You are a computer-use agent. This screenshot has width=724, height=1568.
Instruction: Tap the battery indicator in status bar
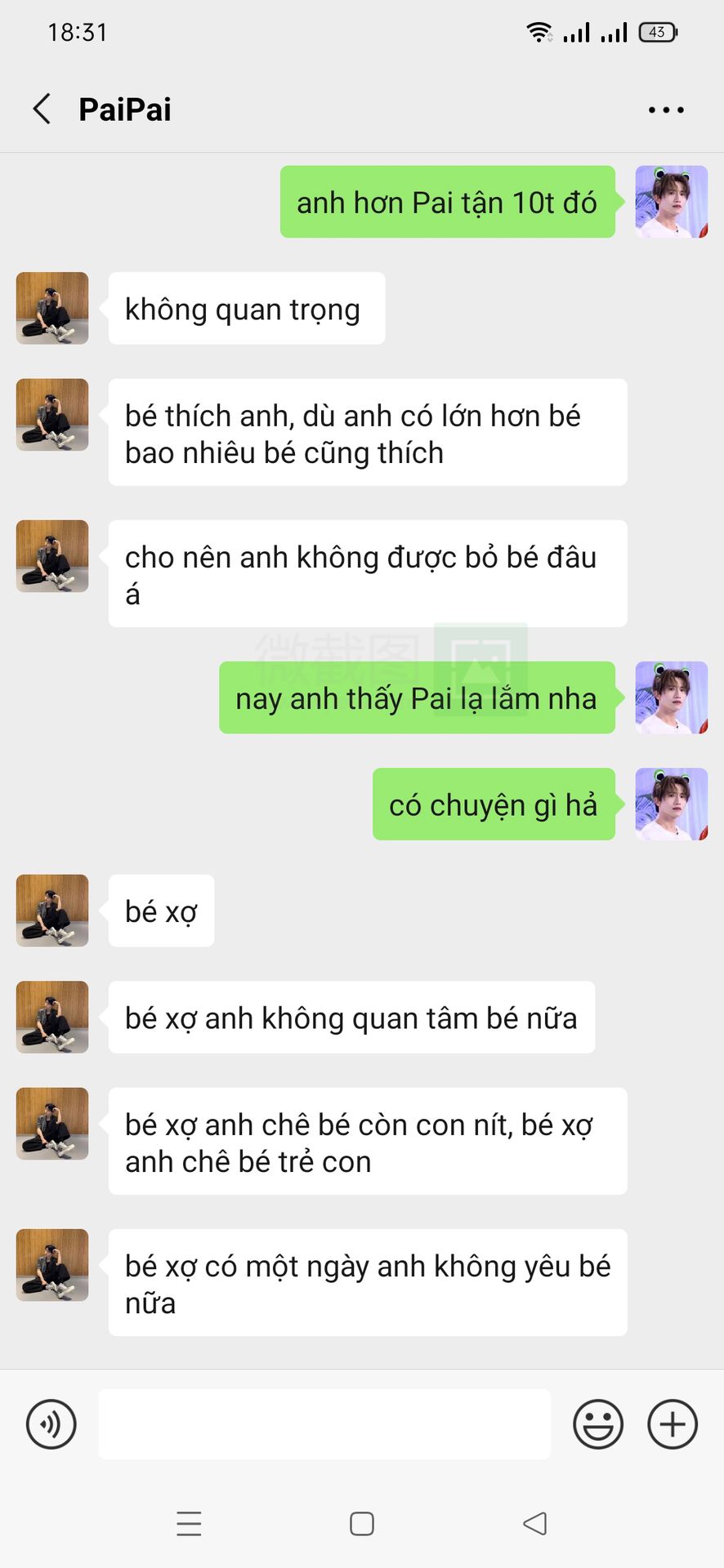pyautogui.click(x=658, y=32)
